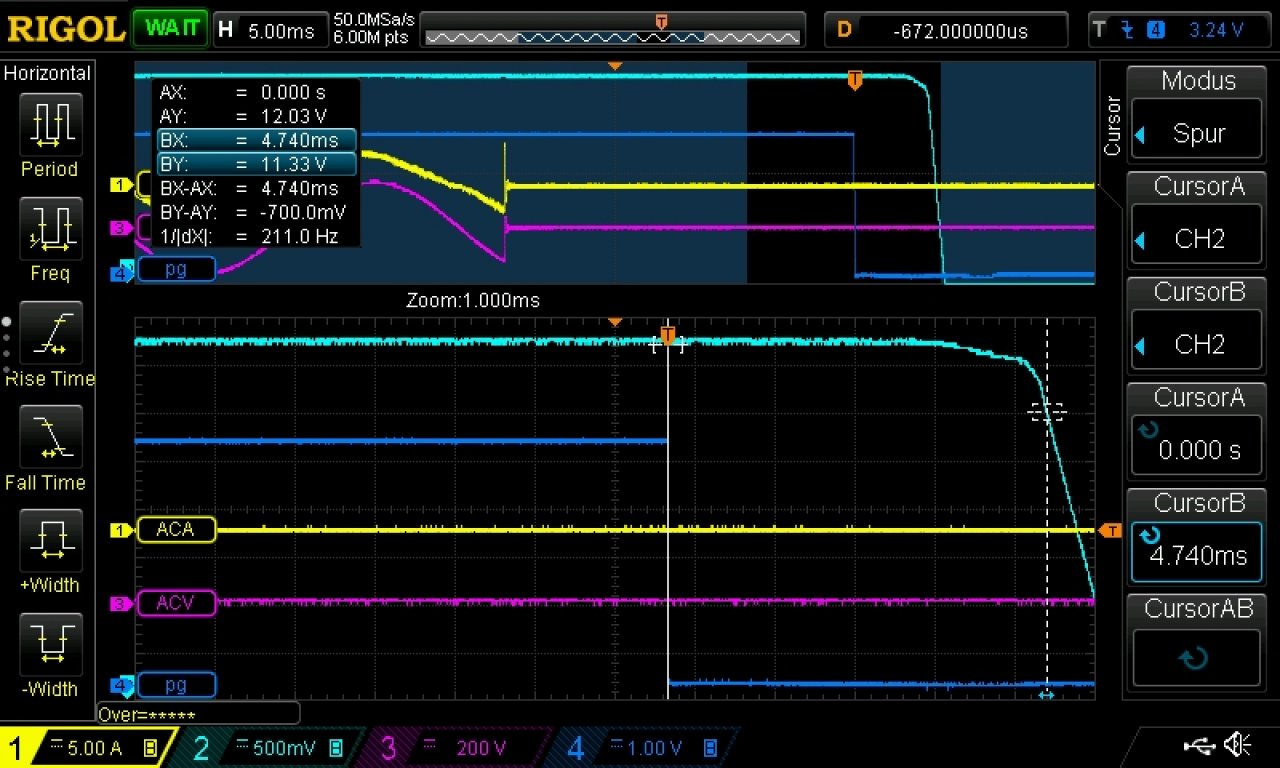Click the USB connection status icon
This screenshot has width=1280, height=768.
[x=1198, y=745]
